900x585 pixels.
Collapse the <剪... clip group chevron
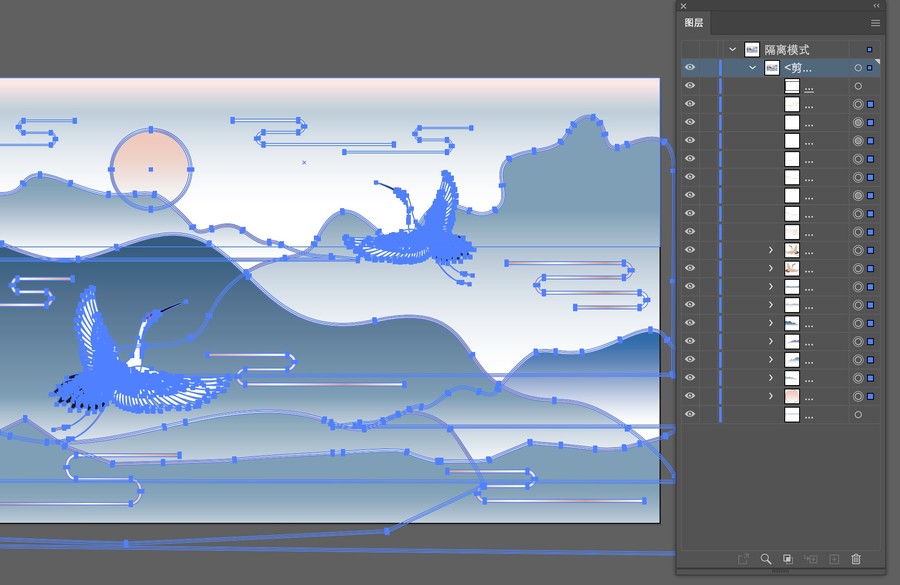tap(752, 68)
